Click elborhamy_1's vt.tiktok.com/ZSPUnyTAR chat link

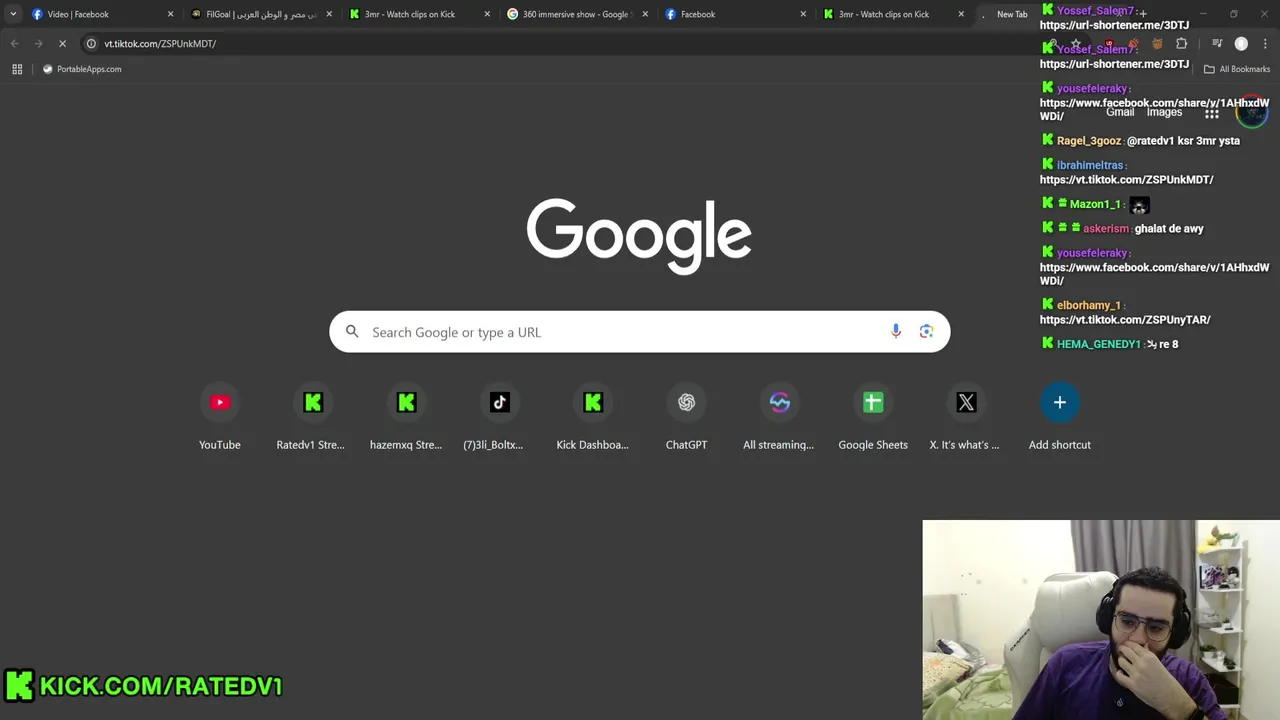(1125, 320)
